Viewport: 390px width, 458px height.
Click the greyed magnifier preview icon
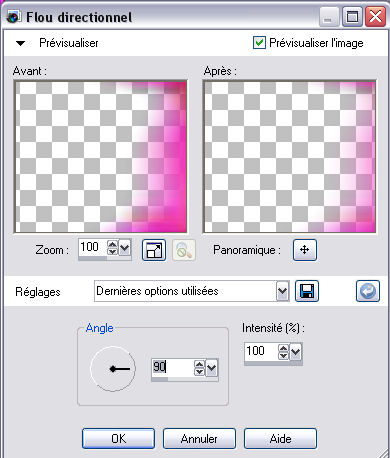point(184,250)
